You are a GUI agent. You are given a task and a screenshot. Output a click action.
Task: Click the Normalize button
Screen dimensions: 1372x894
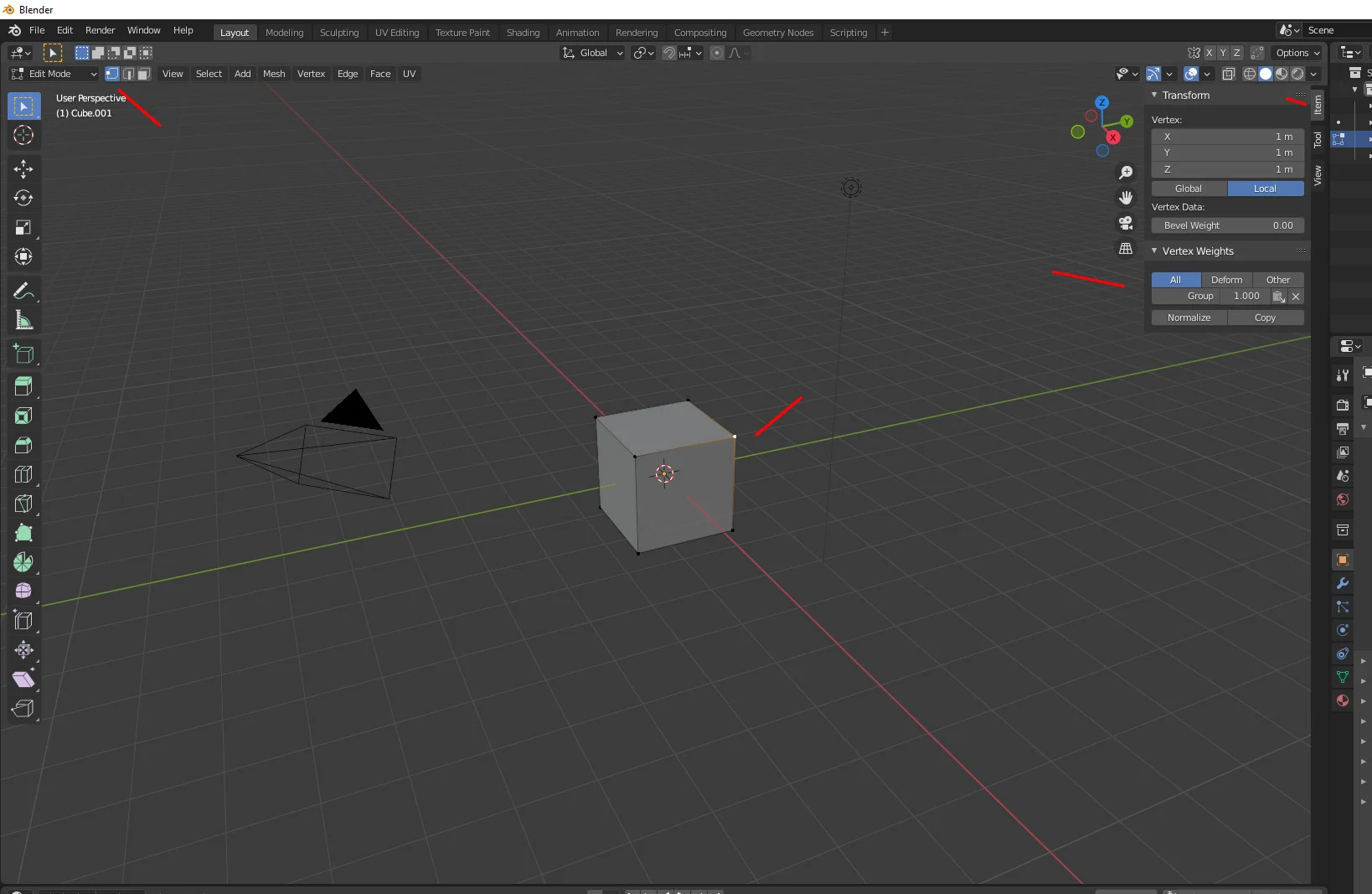[1189, 318]
